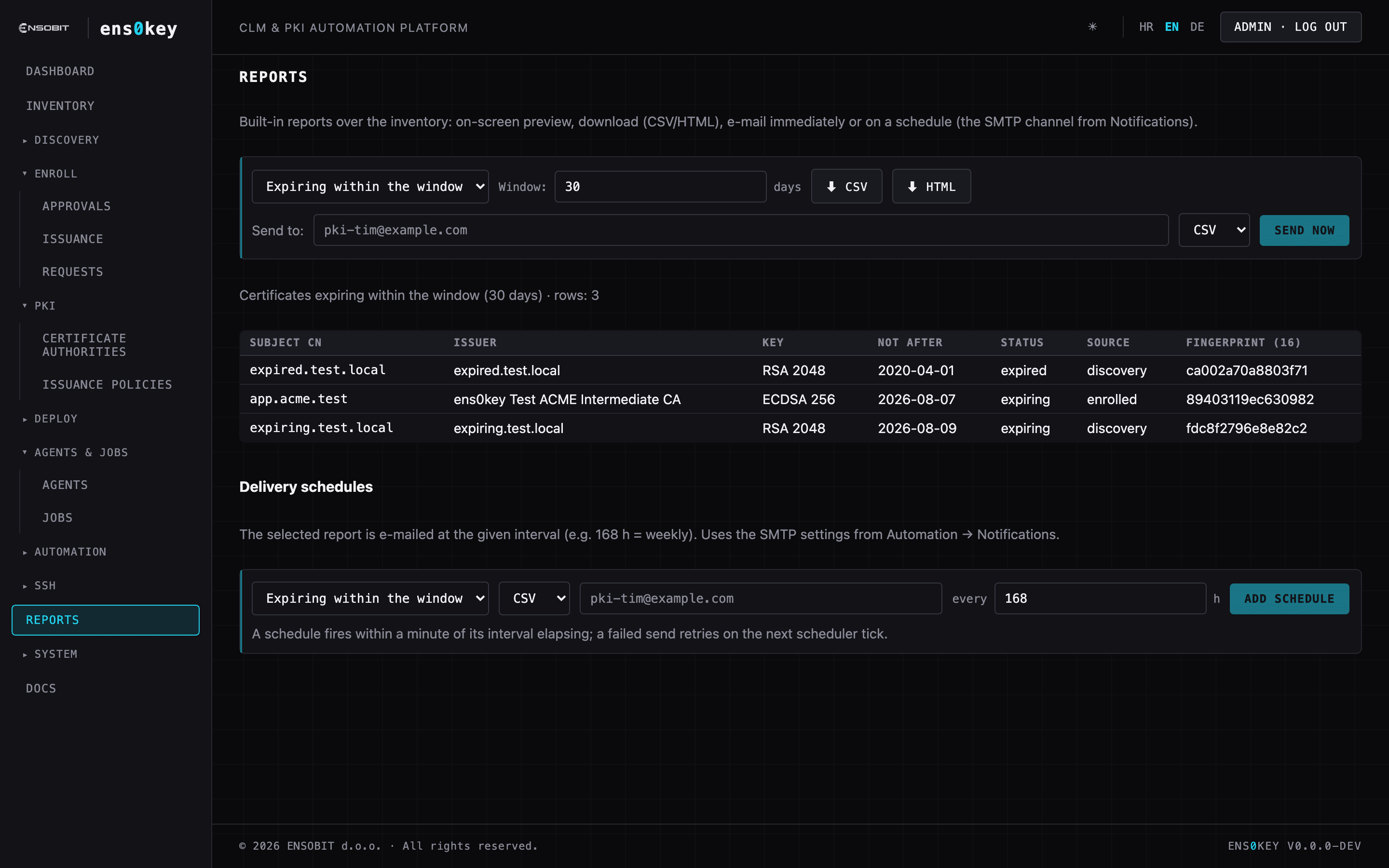Log out of the admin account

point(1290,27)
